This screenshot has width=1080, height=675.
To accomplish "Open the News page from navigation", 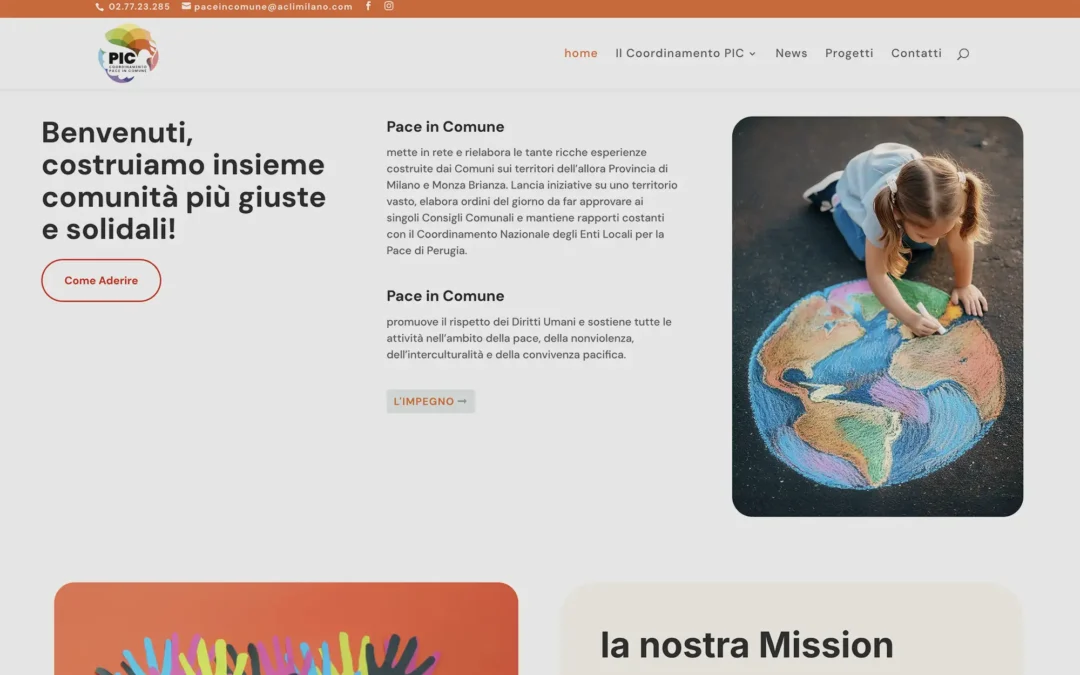I will 791,54.
